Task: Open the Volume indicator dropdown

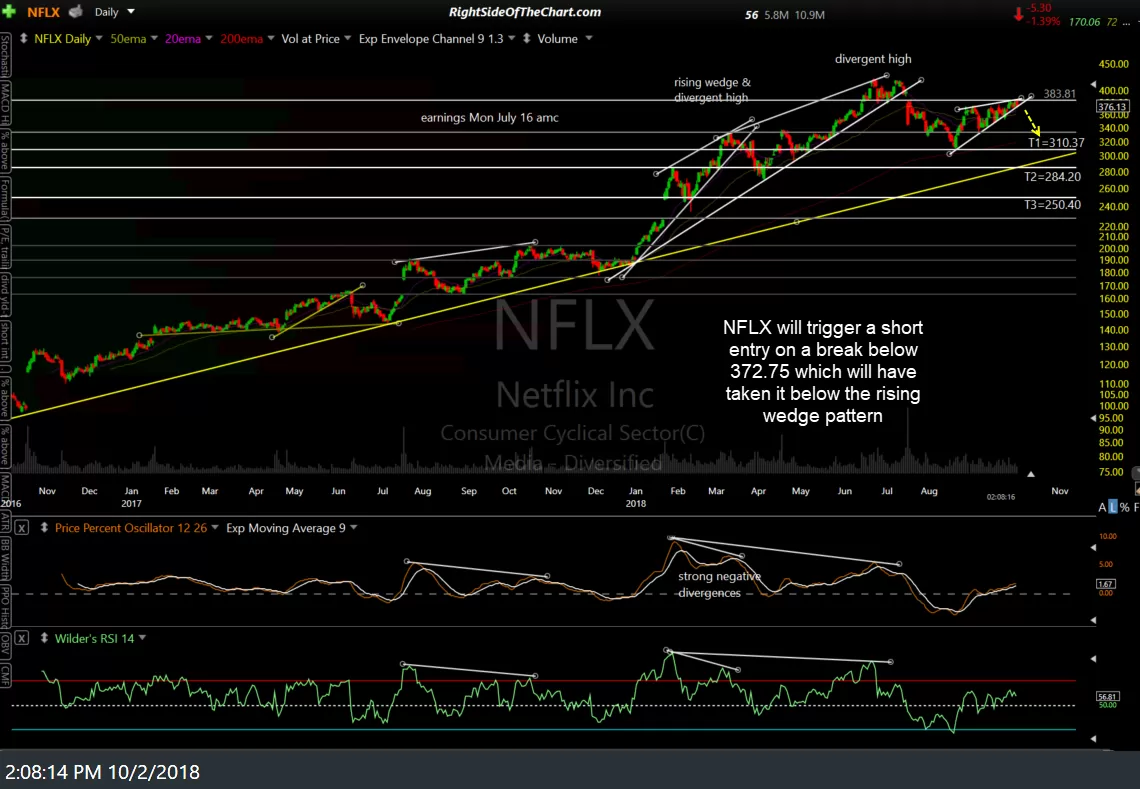Action: pyautogui.click(x=588, y=39)
